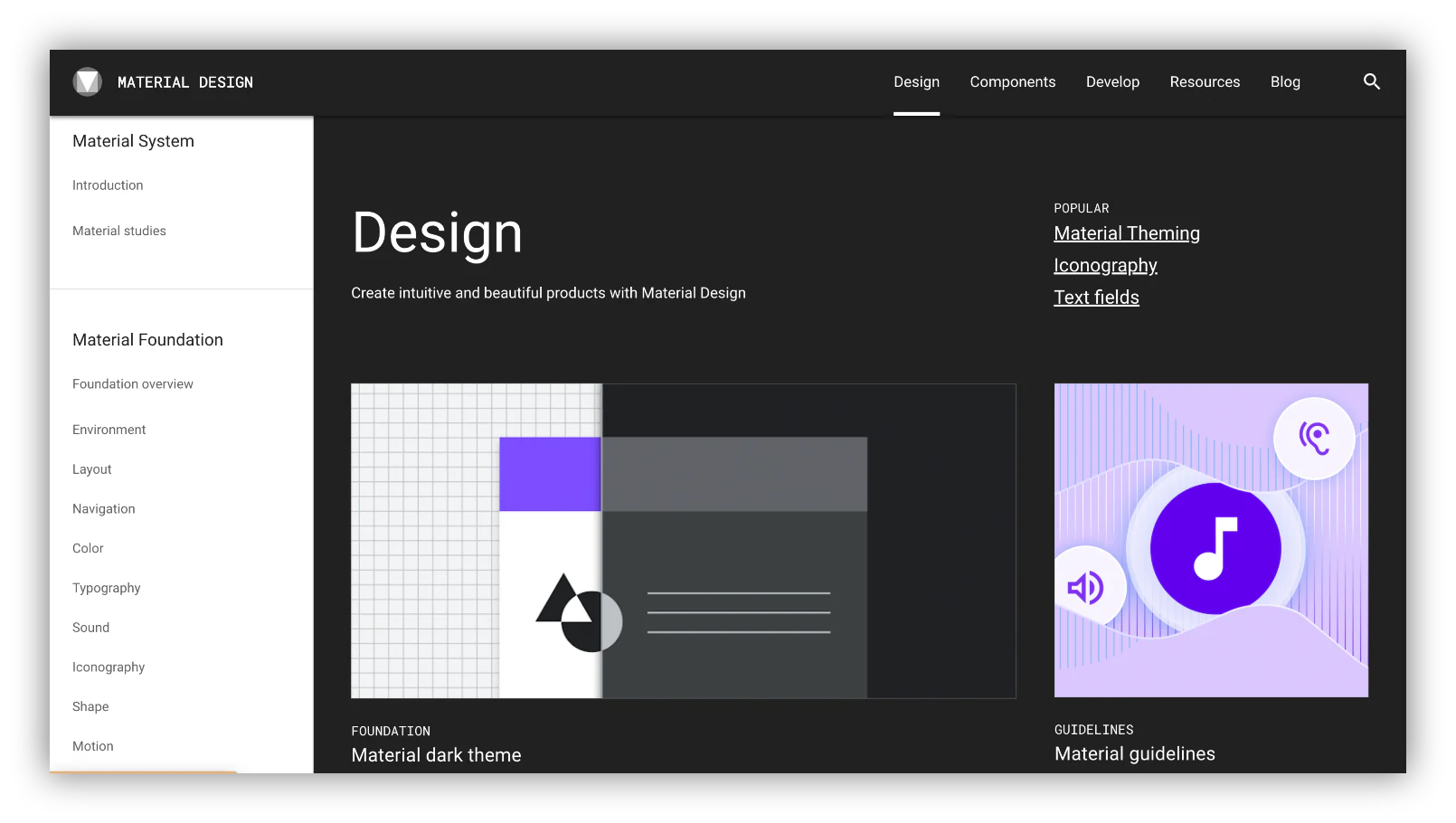Select Introduction in the sidebar
The height and width of the screenshot is (823, 1456).
(108, 185)
